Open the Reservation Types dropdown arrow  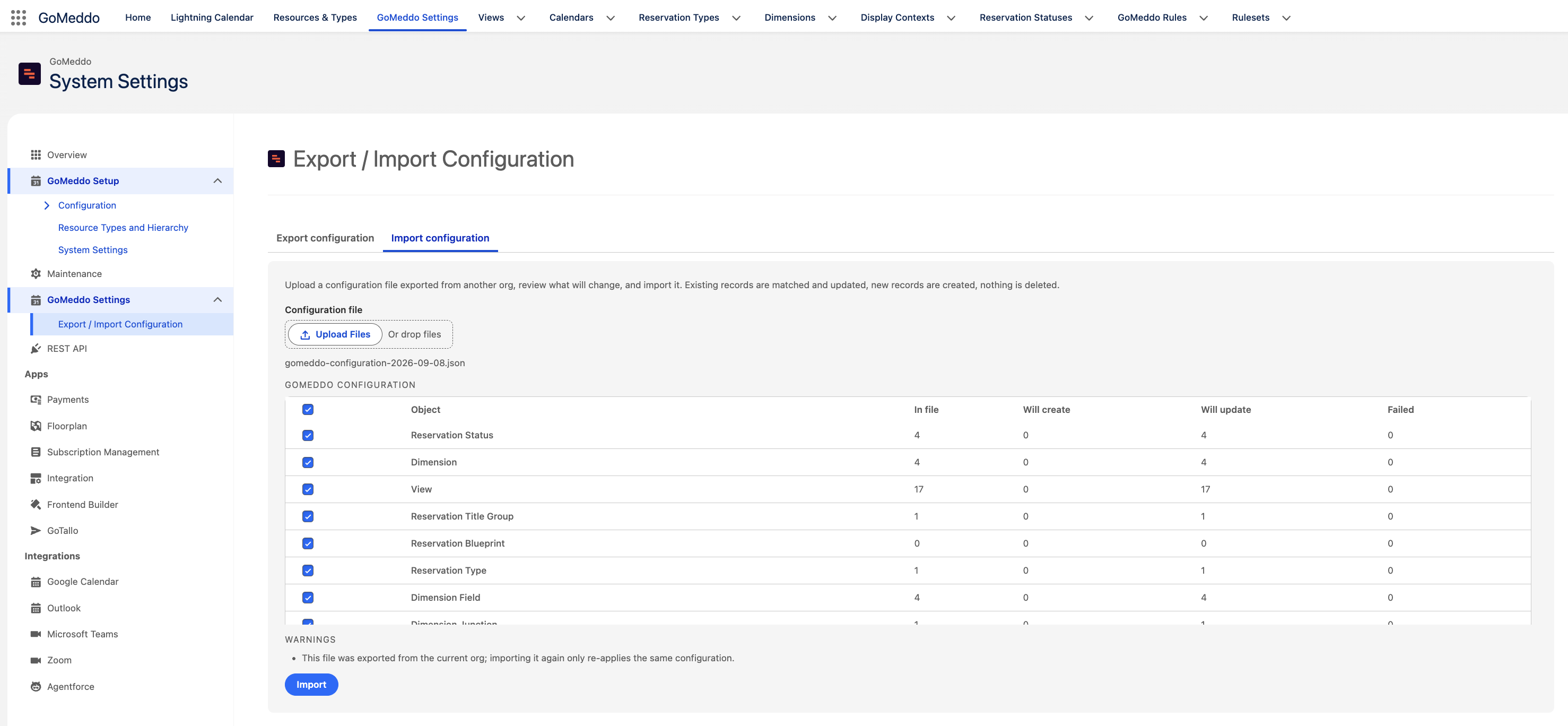point(736,18)
